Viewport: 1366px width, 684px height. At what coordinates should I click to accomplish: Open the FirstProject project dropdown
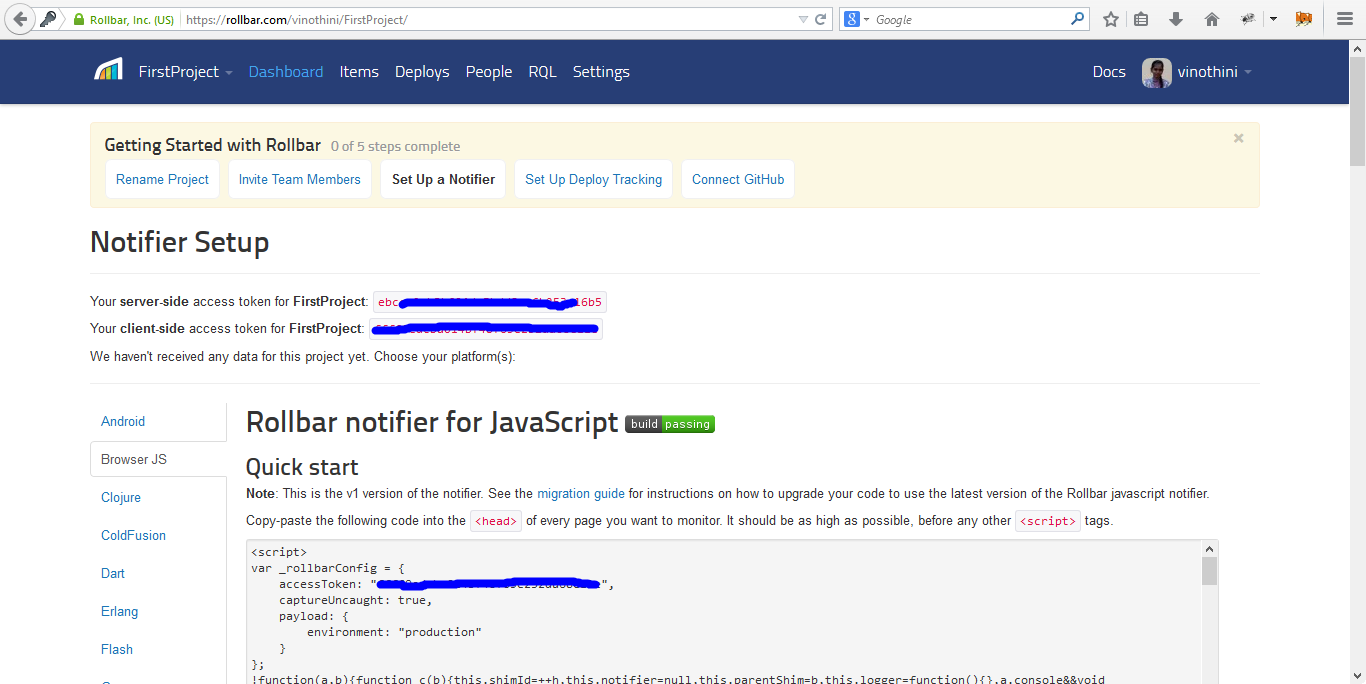[185, 72]
